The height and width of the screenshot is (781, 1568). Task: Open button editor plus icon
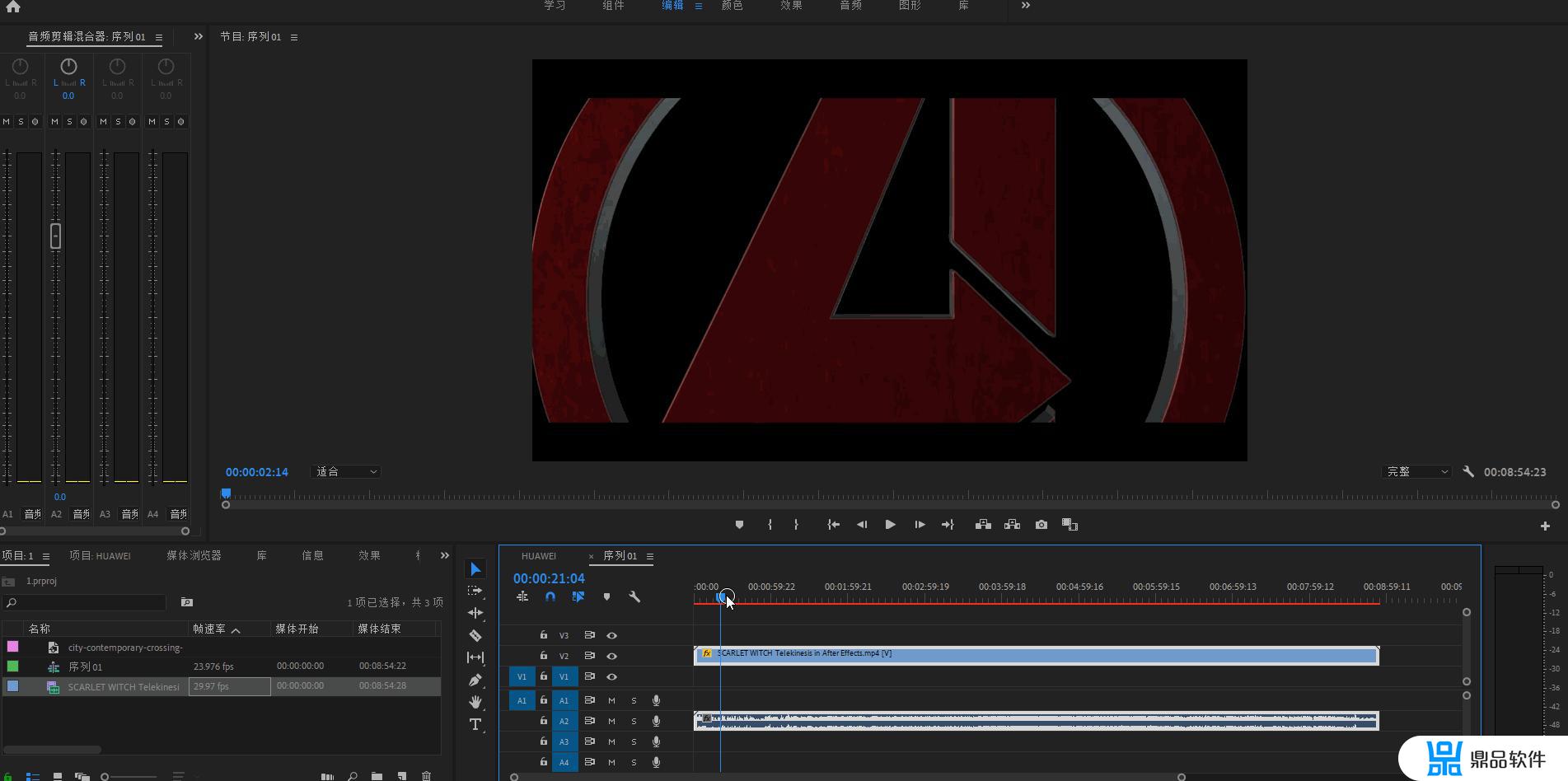click(1545, 526)
